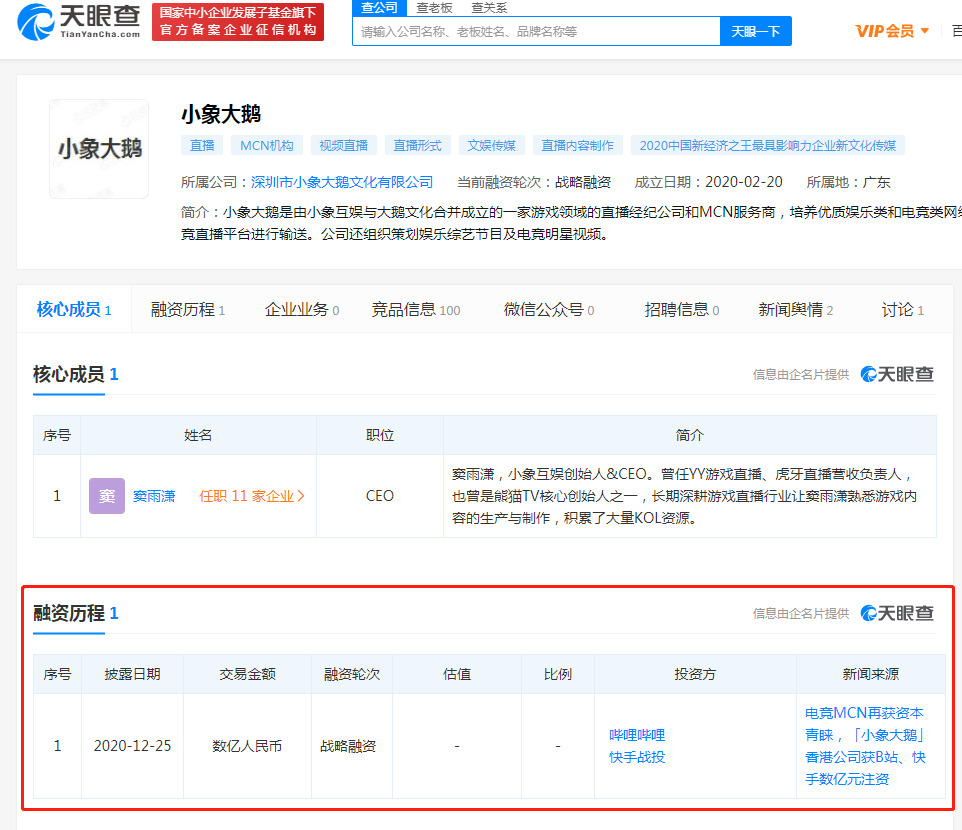
Task: Switch to the 企业业务 tab
Action: click(302, 310)
